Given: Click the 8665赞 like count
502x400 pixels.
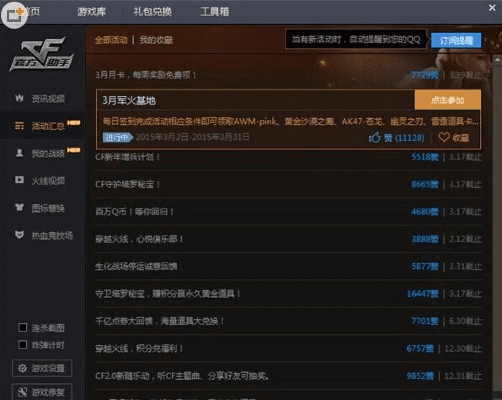Looking at the screenshot, I should point(424,184).
